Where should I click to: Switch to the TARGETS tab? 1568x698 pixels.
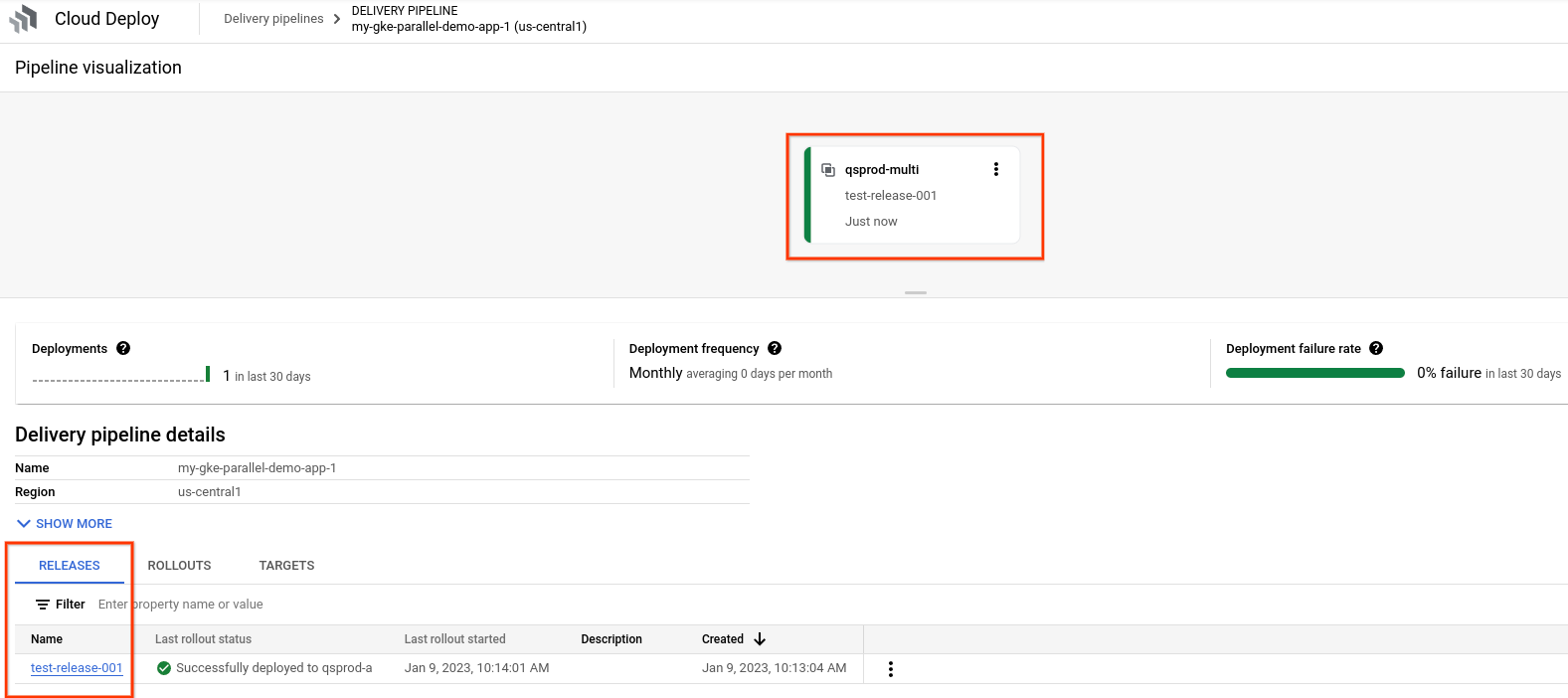click(286, 566)
